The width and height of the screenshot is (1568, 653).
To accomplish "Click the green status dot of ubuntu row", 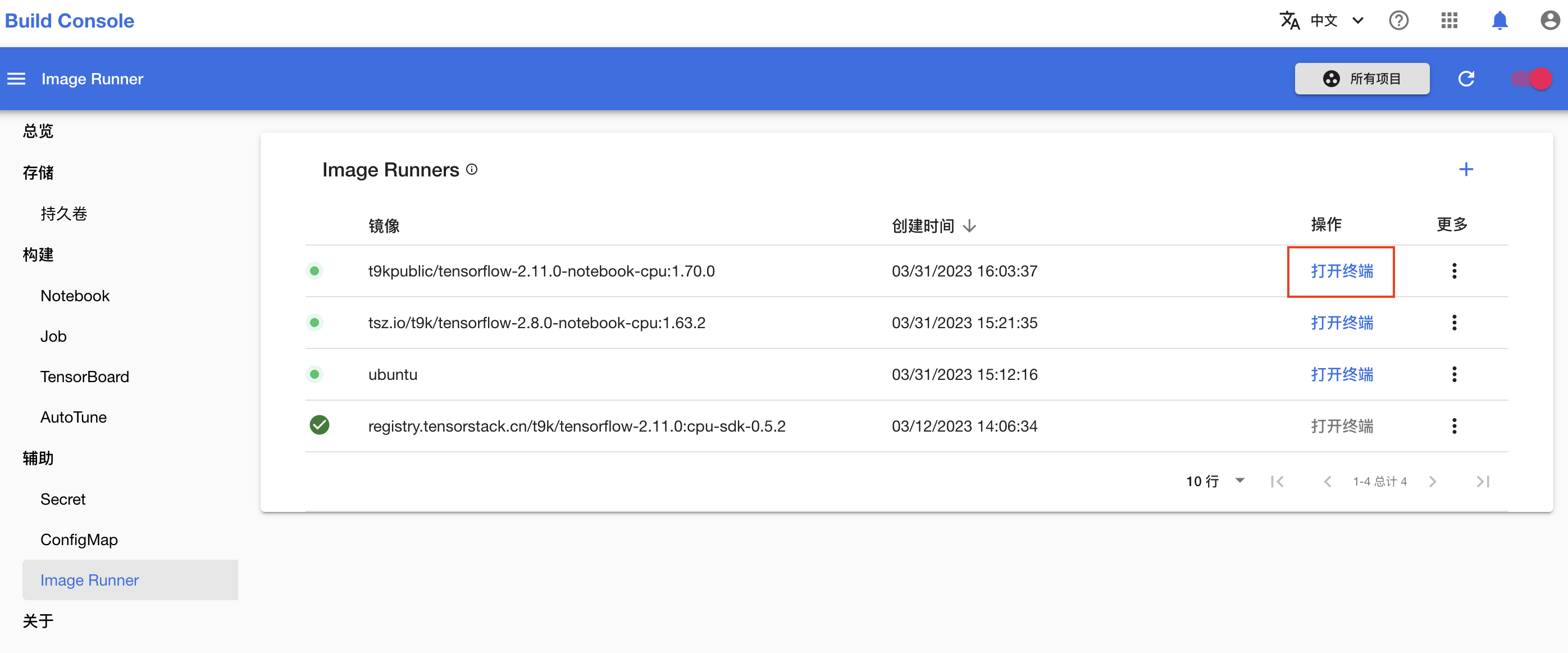I will 314,374.
